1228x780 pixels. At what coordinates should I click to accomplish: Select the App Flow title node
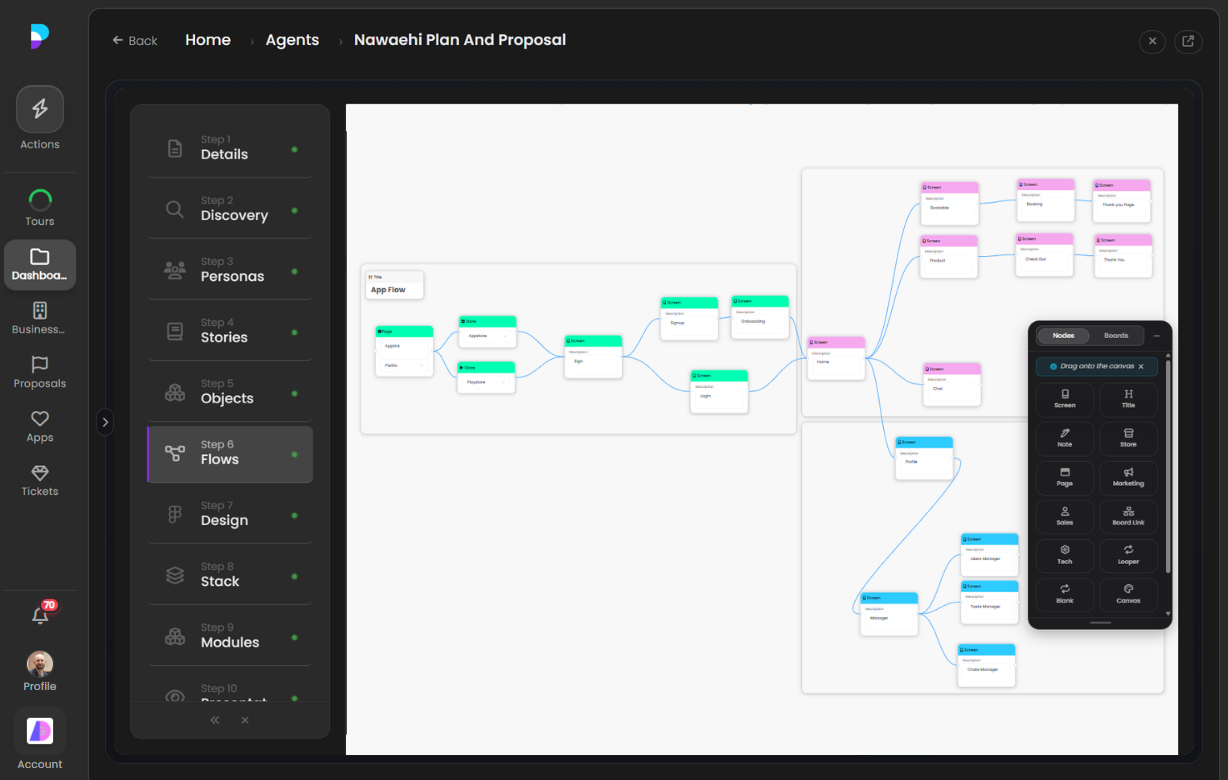click(x=394, y=285)
